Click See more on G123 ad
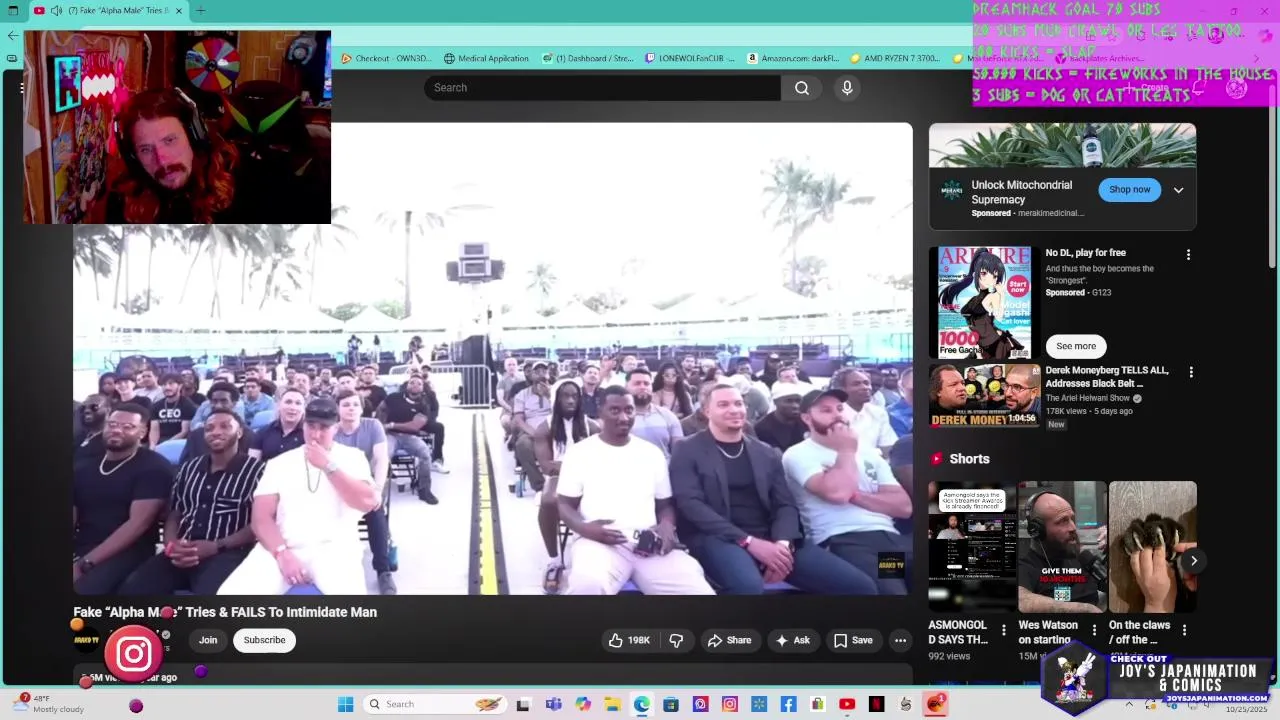The image size is (1280, 720). [x=1076, y=346]
